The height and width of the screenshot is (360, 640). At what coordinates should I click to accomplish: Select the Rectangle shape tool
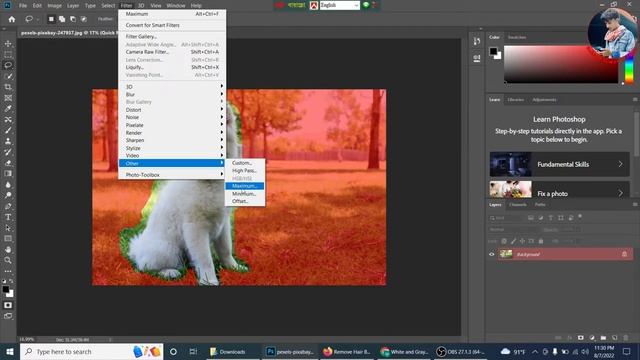(8, 238)
